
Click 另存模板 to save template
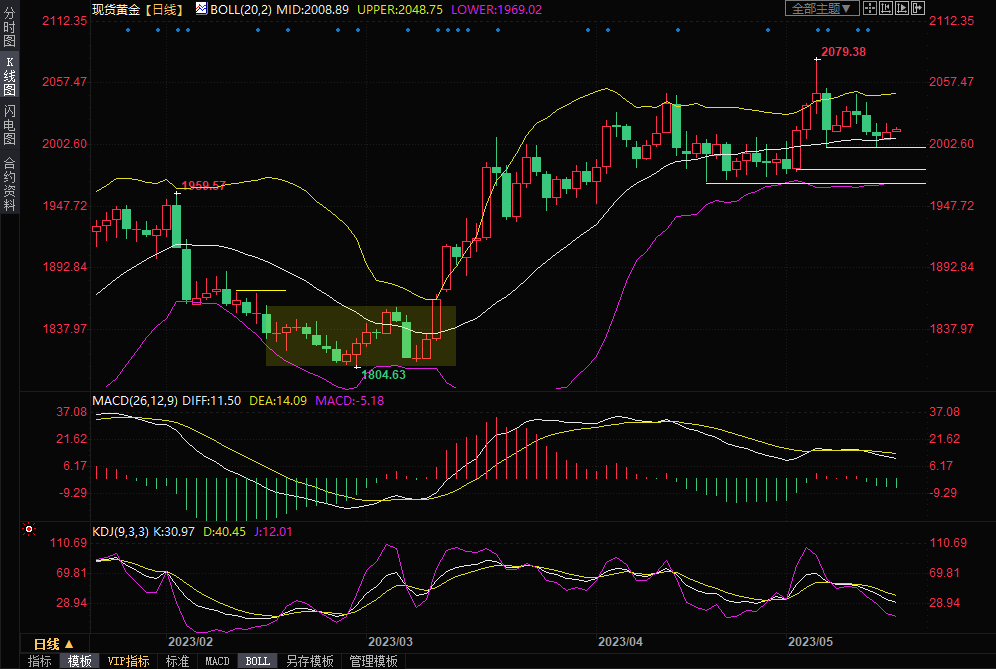coord(310,661)
